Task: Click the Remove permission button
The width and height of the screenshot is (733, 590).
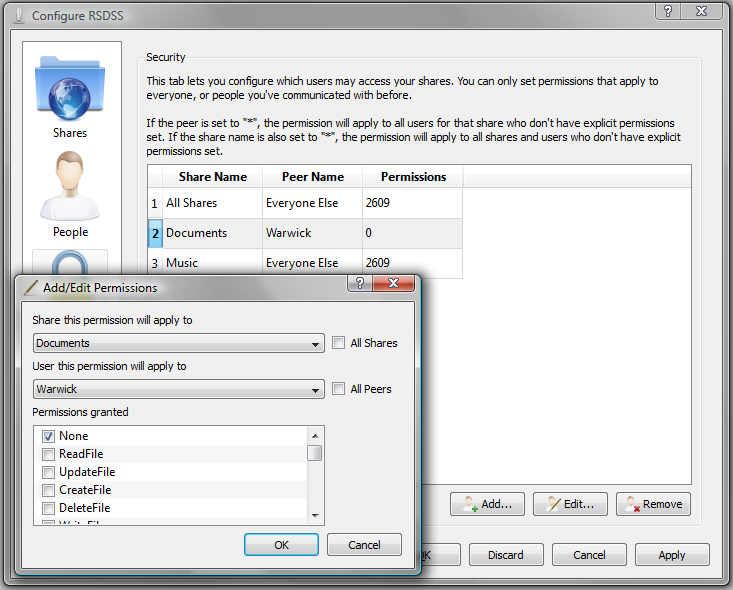Action: pyautogui.click(x=653, y=504)
